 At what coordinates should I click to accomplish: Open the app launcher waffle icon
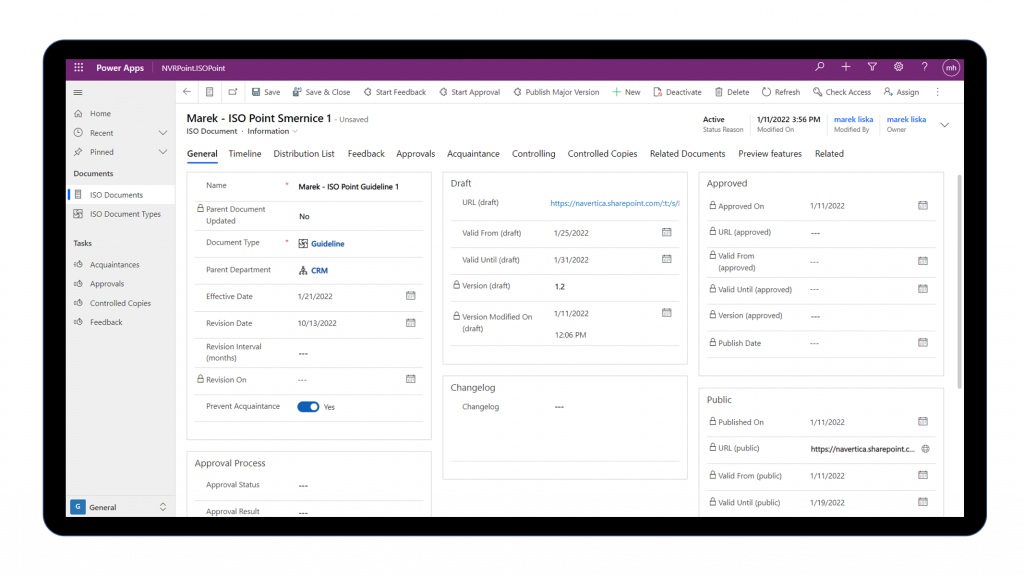[78, 67]
